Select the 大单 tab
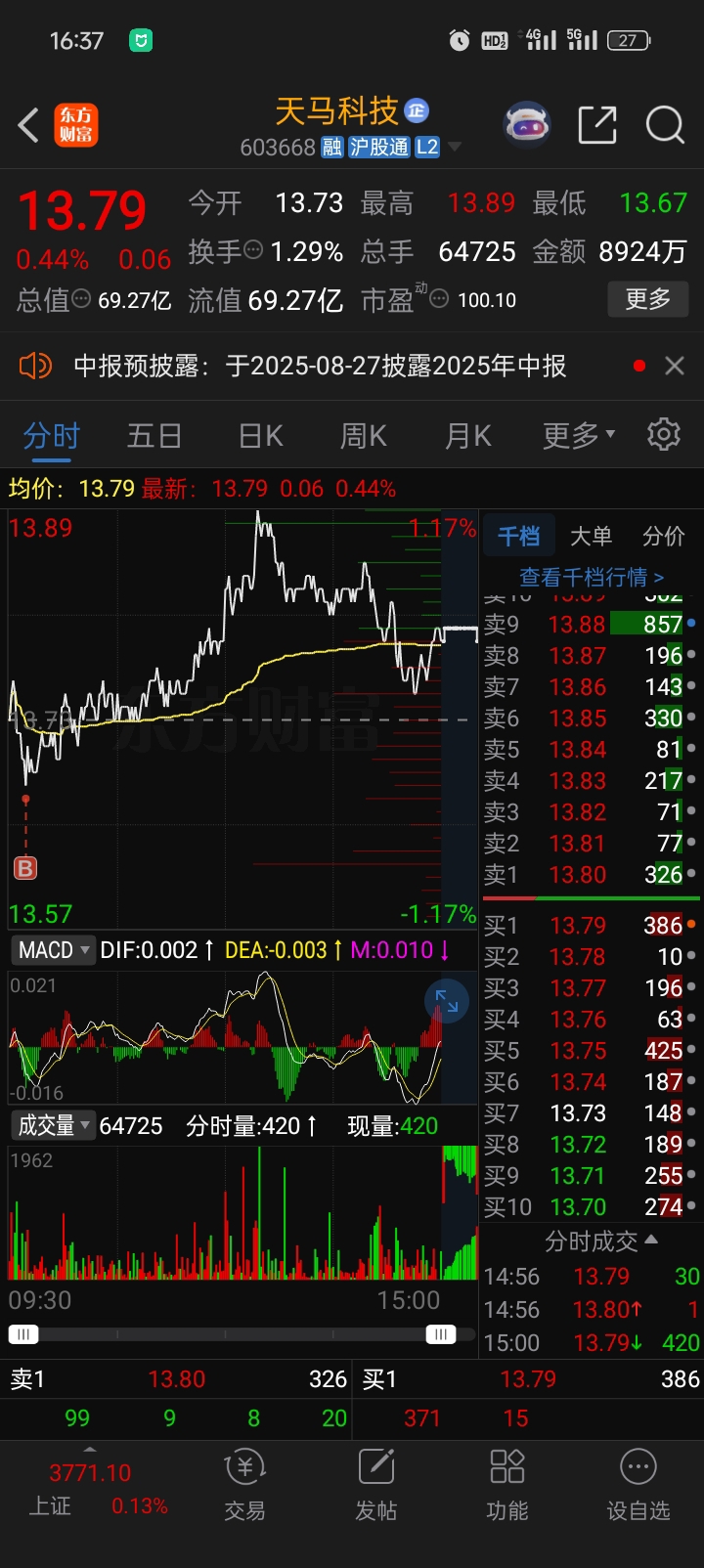Viewport: 704px width, 1568px height. coord(591,536)
